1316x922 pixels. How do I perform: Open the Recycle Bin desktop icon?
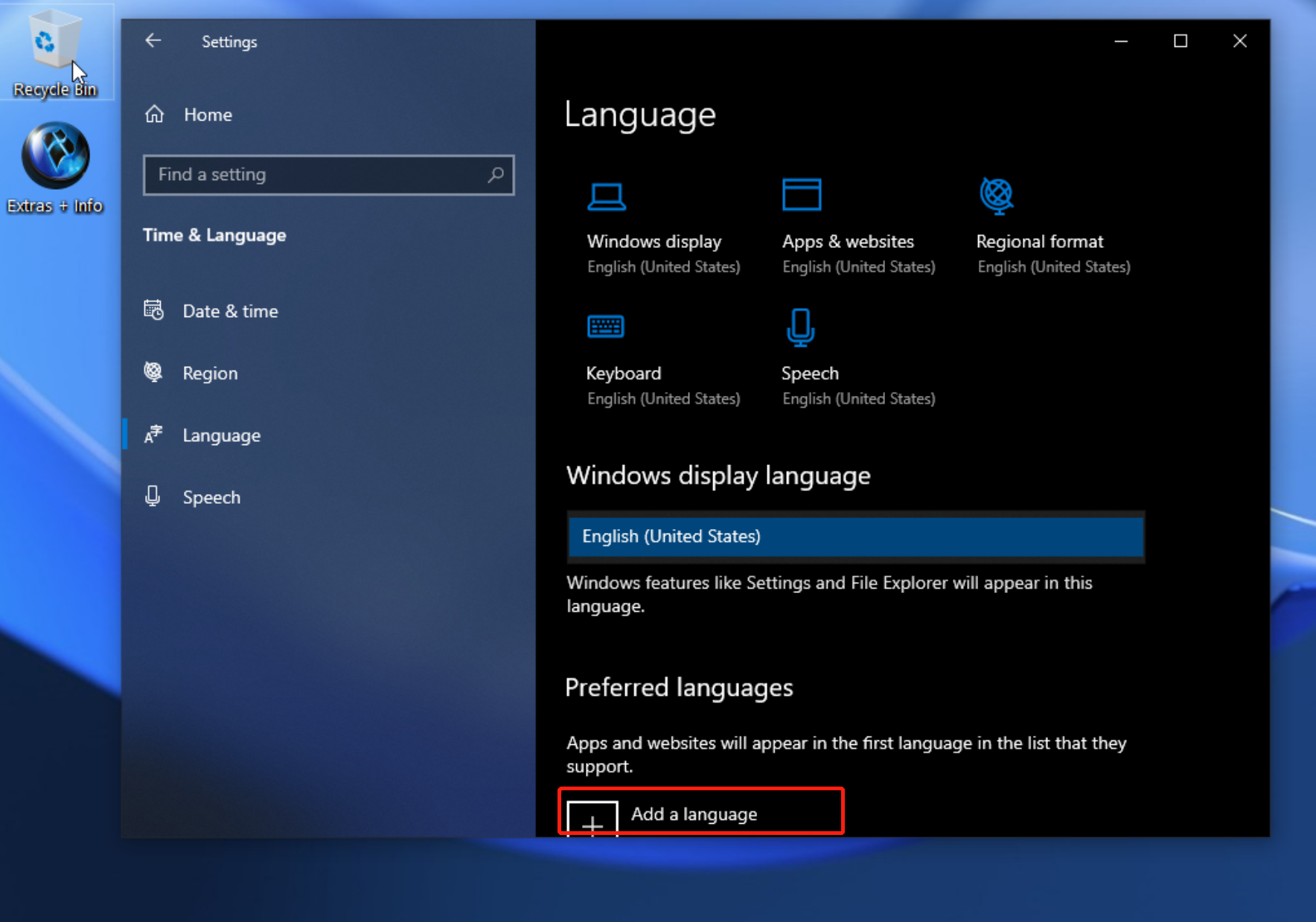[x=56, y=52]
